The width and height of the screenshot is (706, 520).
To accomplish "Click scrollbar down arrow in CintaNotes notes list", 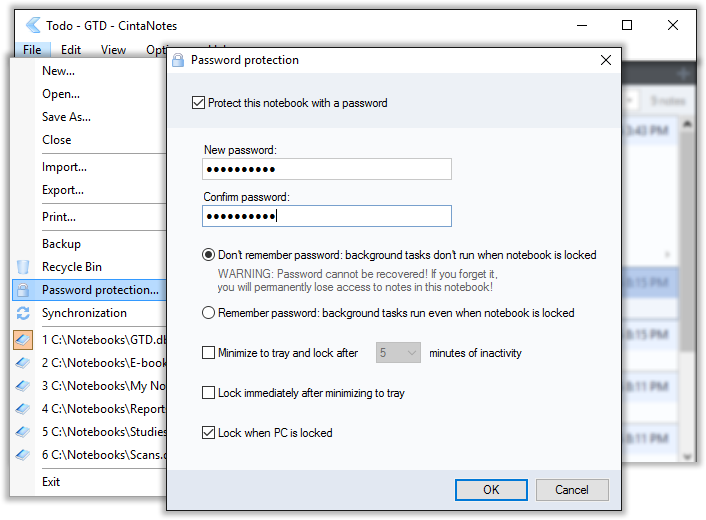I will pyautogui.click(x=687, y=456).
